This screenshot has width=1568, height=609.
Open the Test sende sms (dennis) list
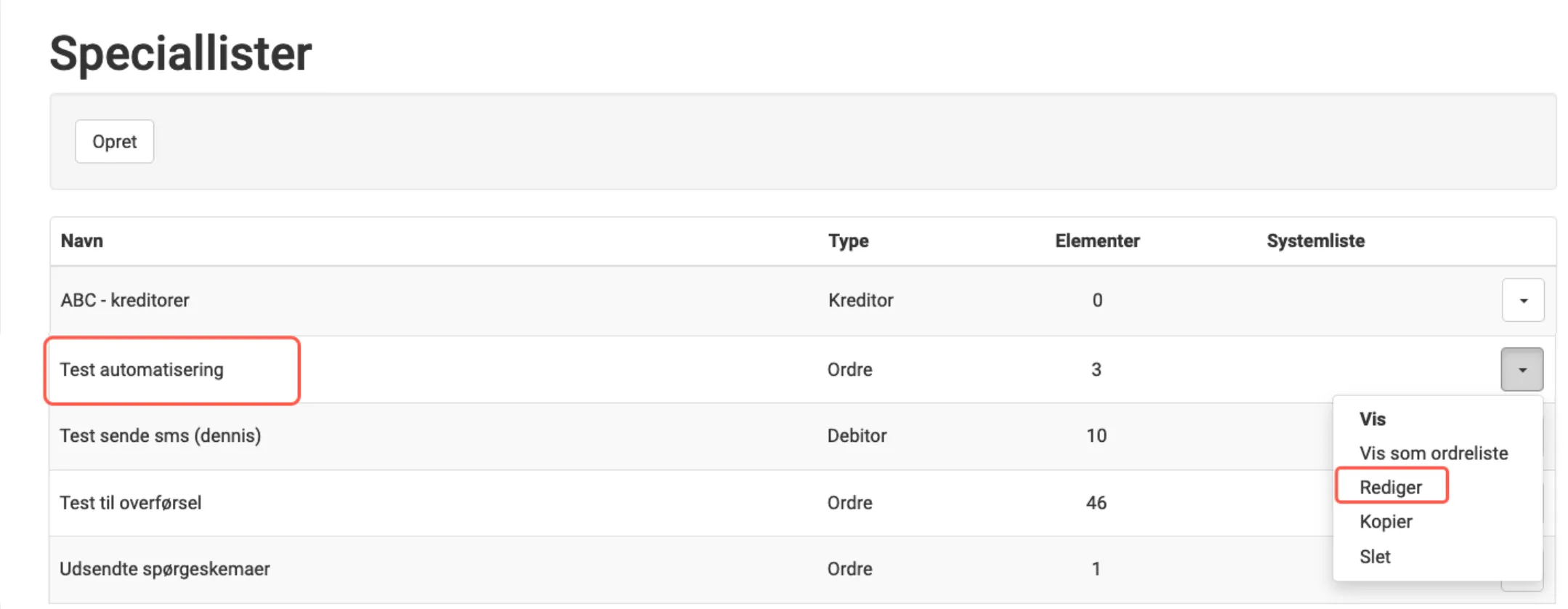[160, 435]
